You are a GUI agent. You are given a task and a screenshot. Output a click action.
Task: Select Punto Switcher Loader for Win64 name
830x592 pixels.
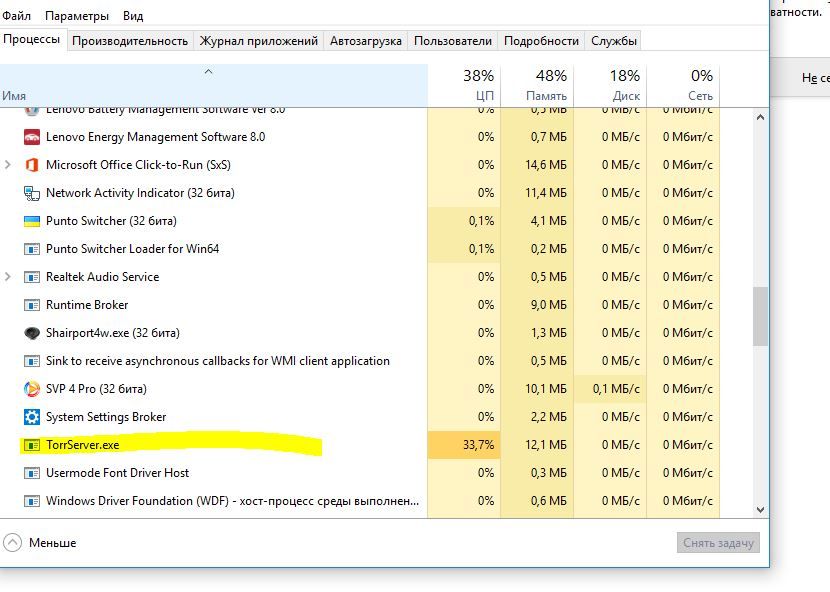click(x=132, y=249)
